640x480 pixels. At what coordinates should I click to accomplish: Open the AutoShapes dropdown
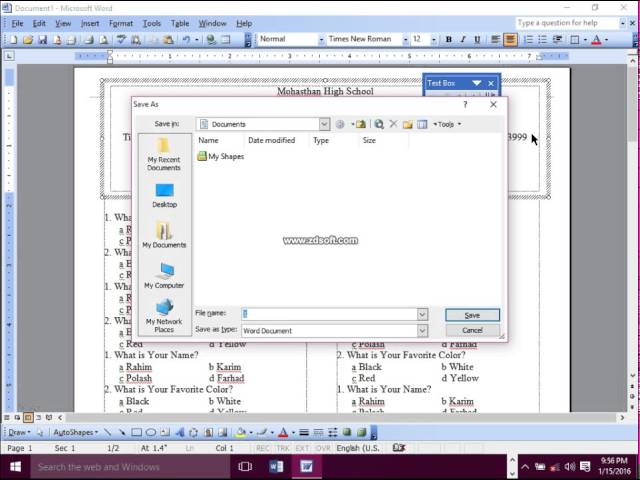[76, 432]
